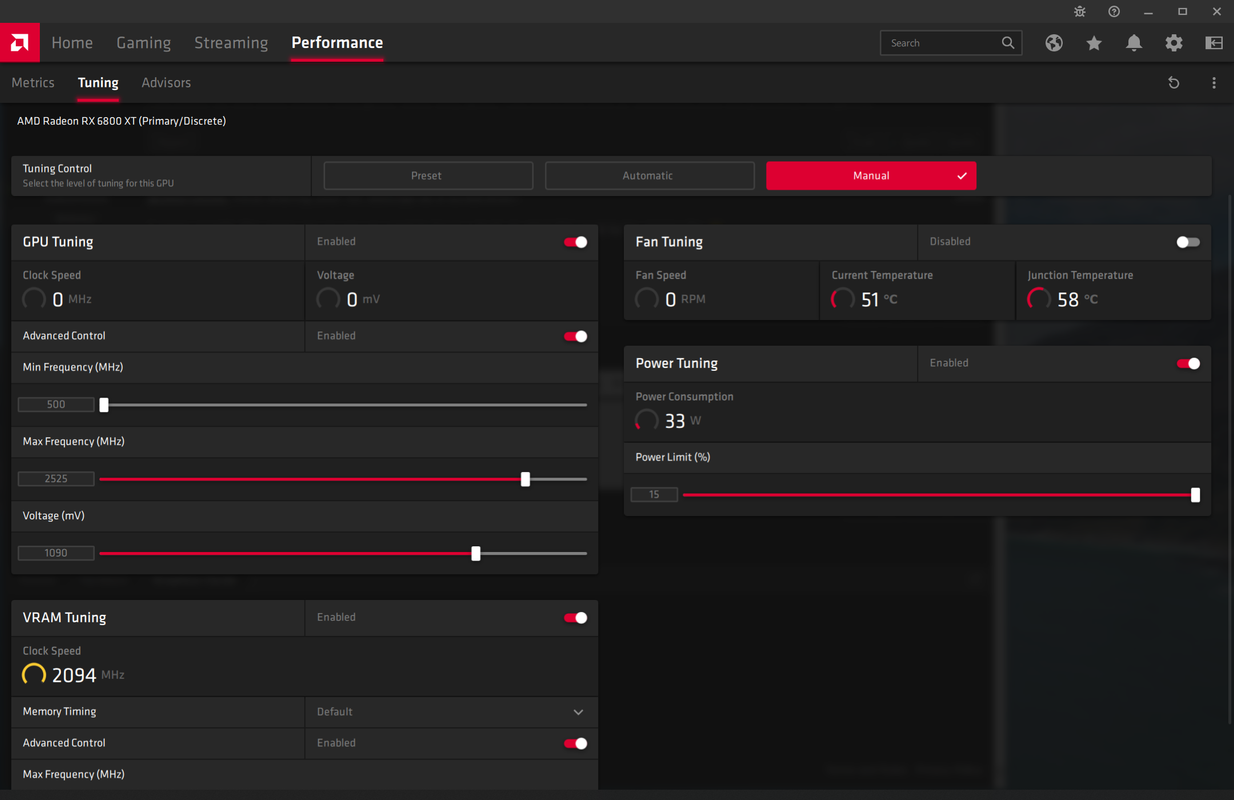Click the VRAM Clock Speed gauge
Viewport: 1234px width, 800px height.
pos(34,675)
